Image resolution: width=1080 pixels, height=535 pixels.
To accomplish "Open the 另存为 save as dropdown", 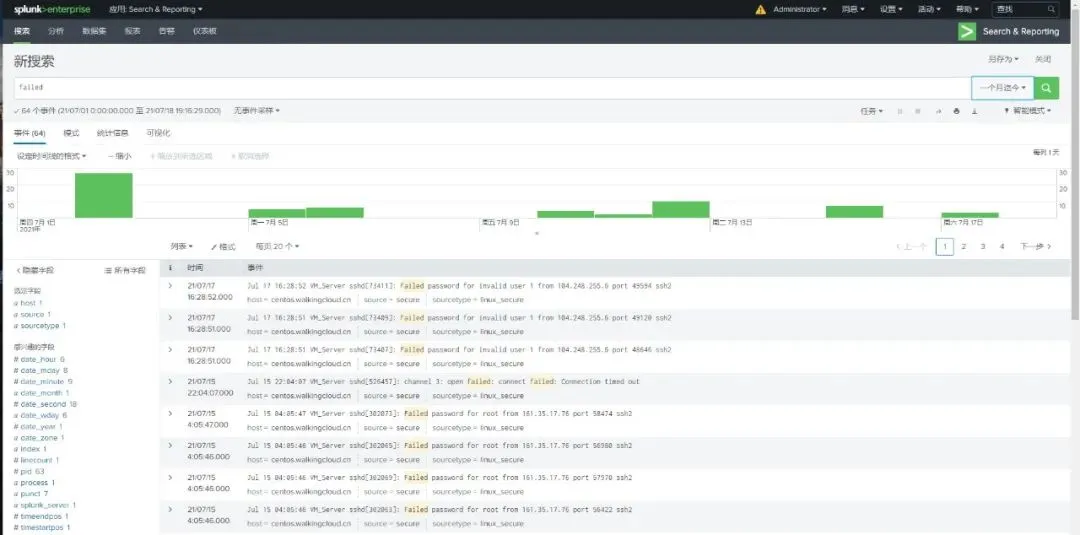I will point(1003,59).
